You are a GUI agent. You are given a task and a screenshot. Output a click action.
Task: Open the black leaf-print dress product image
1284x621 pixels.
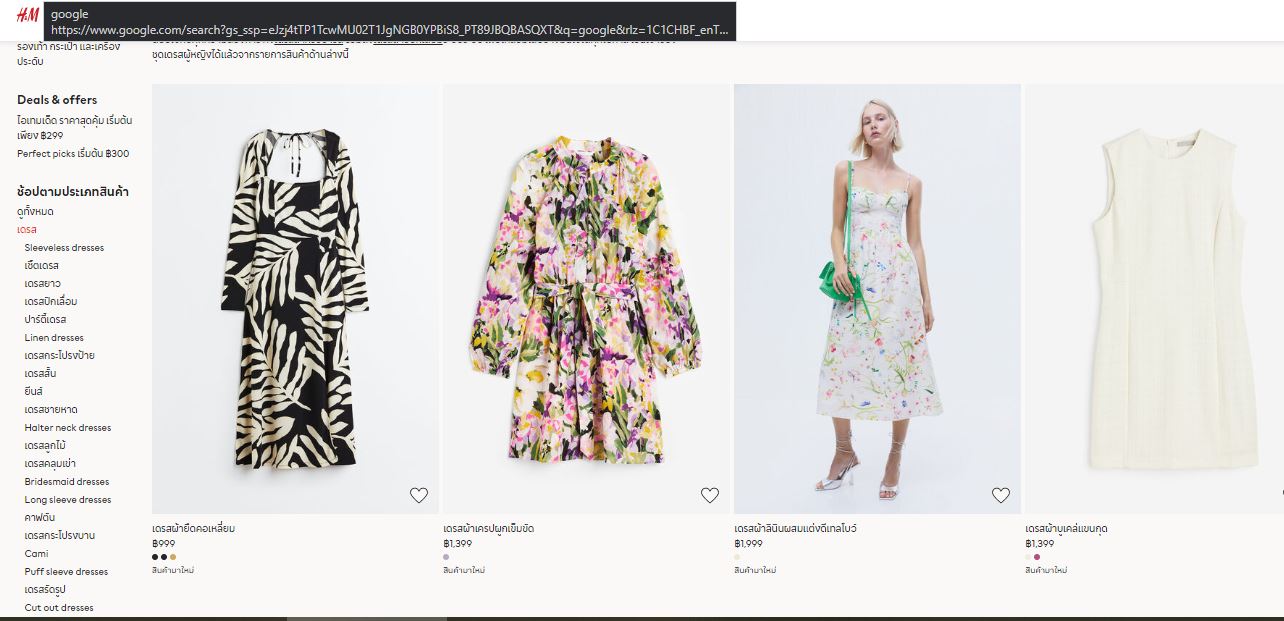(295, 298)
